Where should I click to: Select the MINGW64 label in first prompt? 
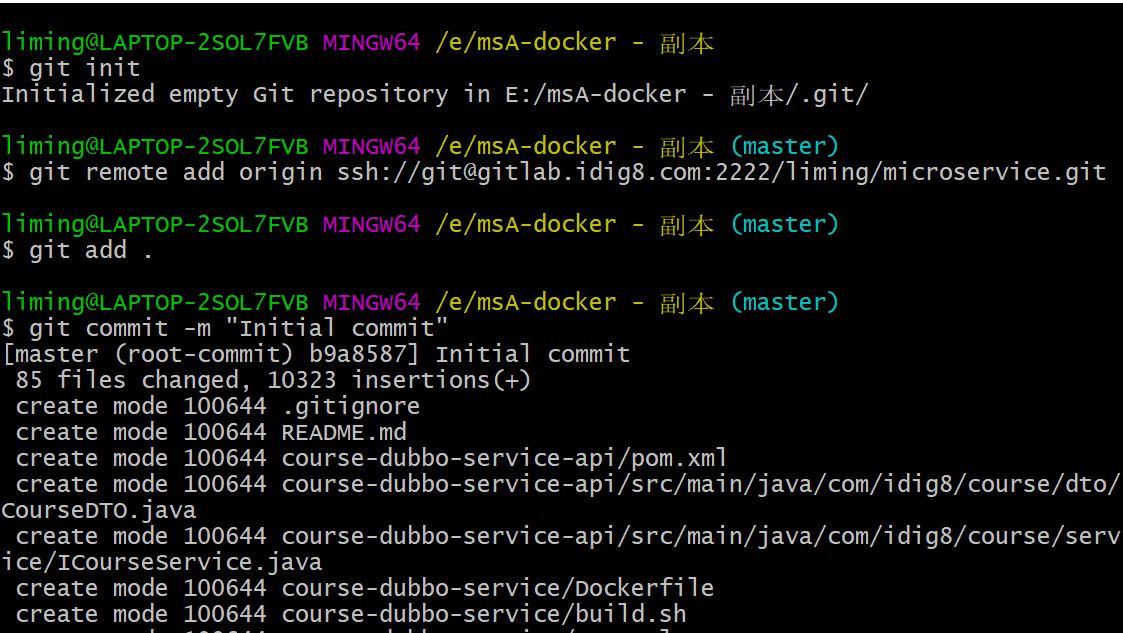pyautogui.click(x=371, y=41)
